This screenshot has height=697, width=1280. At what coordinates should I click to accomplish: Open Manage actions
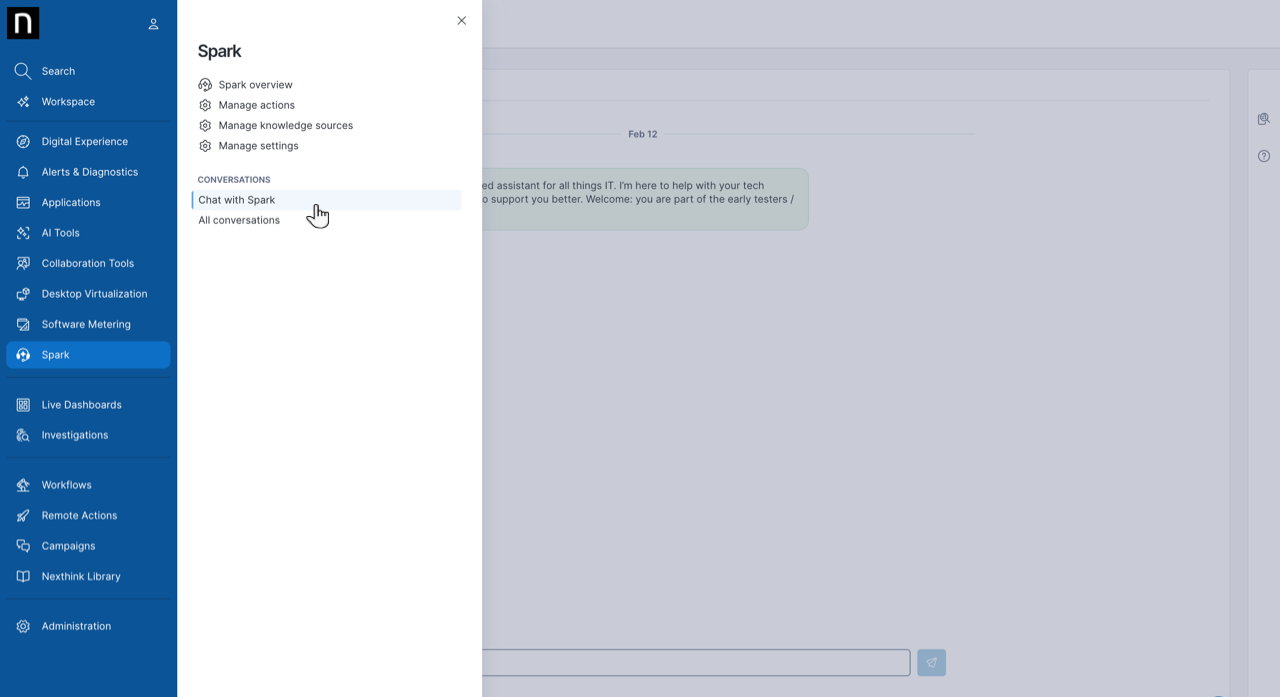pyautogui.click(x=256, y=105)
